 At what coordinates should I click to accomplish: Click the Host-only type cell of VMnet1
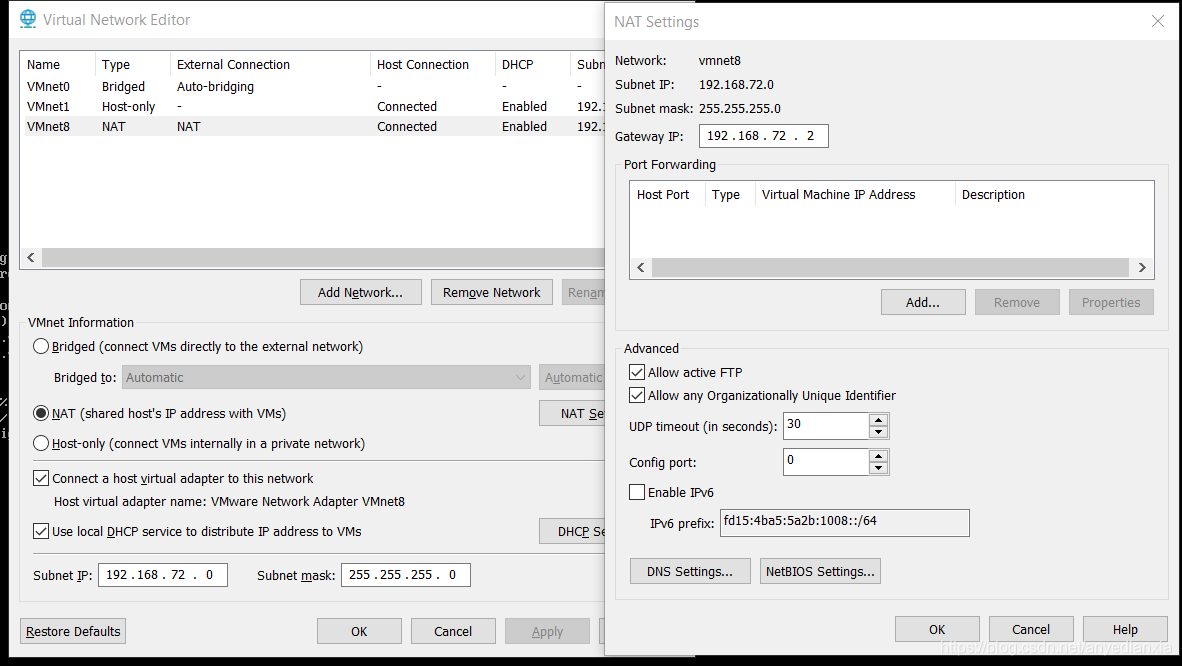[x=129, y=106]
